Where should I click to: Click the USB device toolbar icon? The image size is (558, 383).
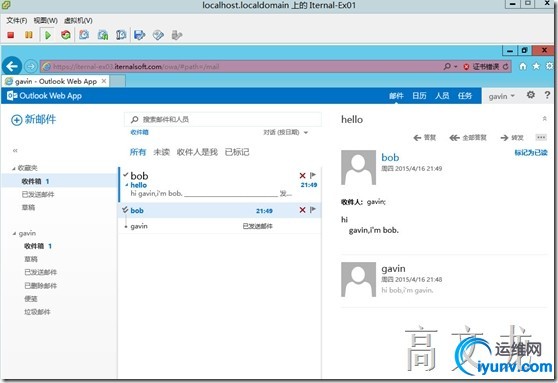pos(177,35)
